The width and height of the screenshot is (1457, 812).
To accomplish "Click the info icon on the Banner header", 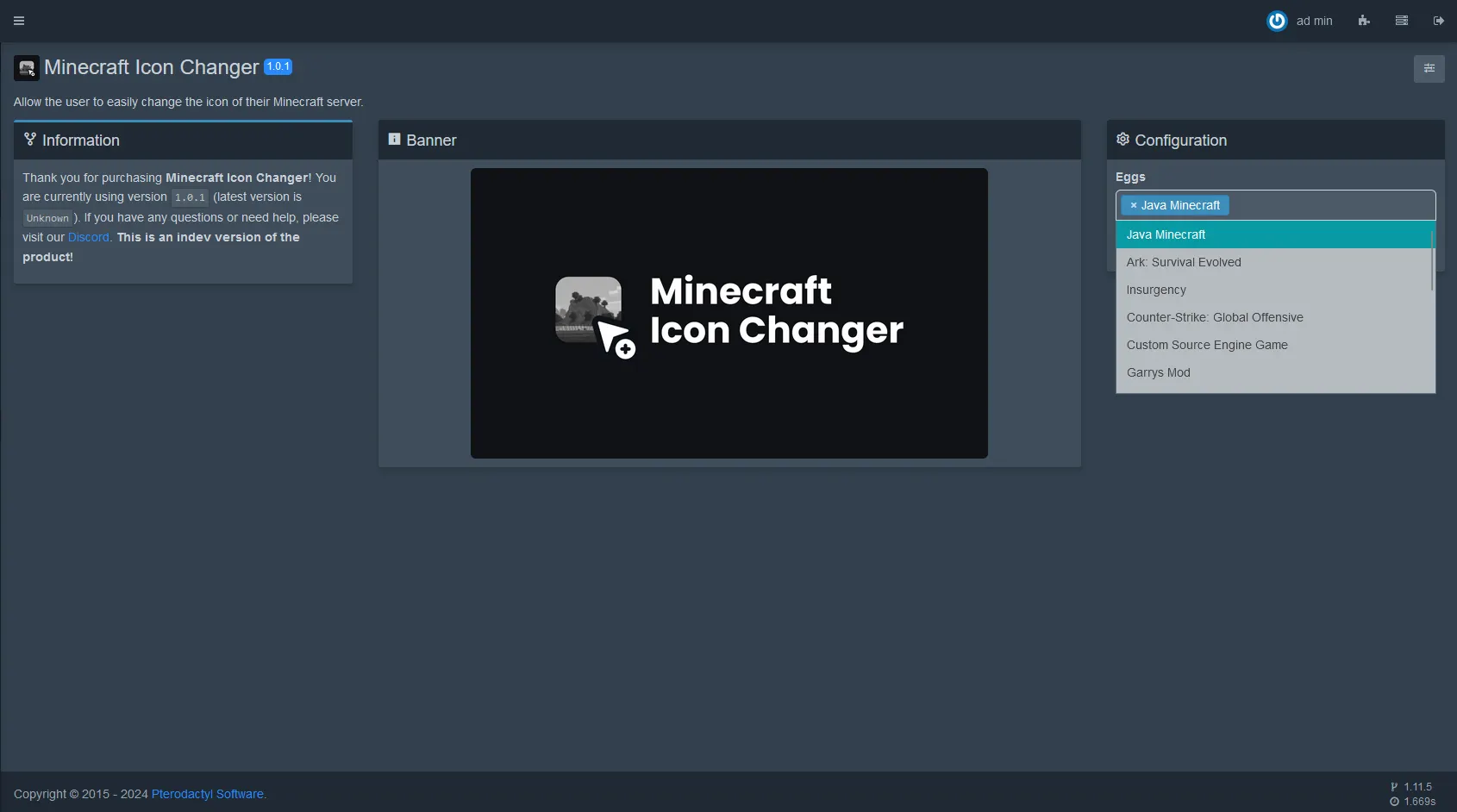I will tap(395, 138).
